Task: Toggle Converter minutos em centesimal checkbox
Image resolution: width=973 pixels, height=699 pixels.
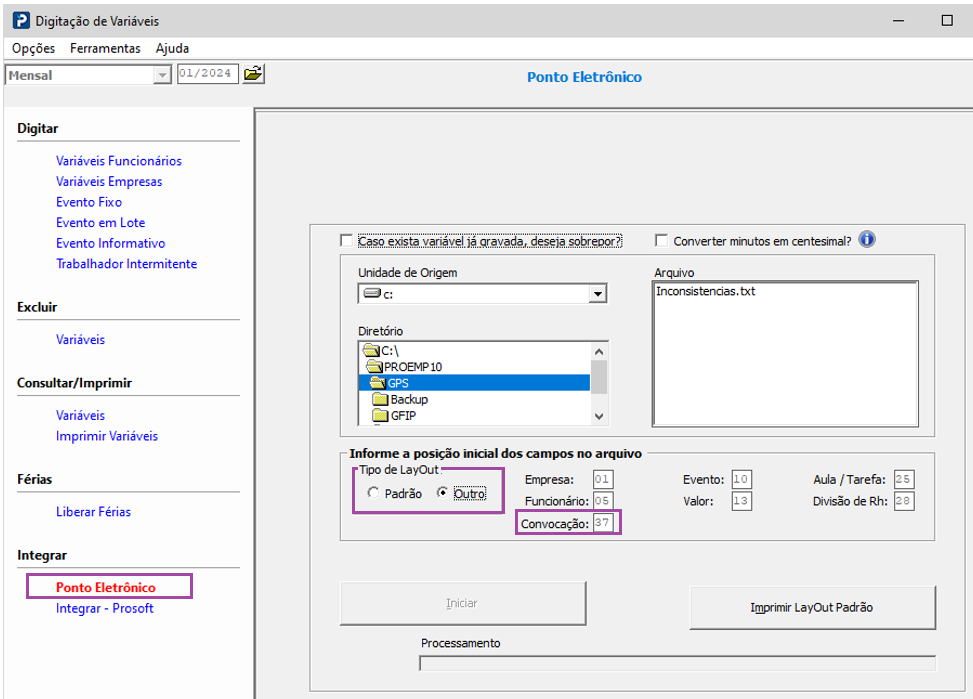Action: point(661,241)
